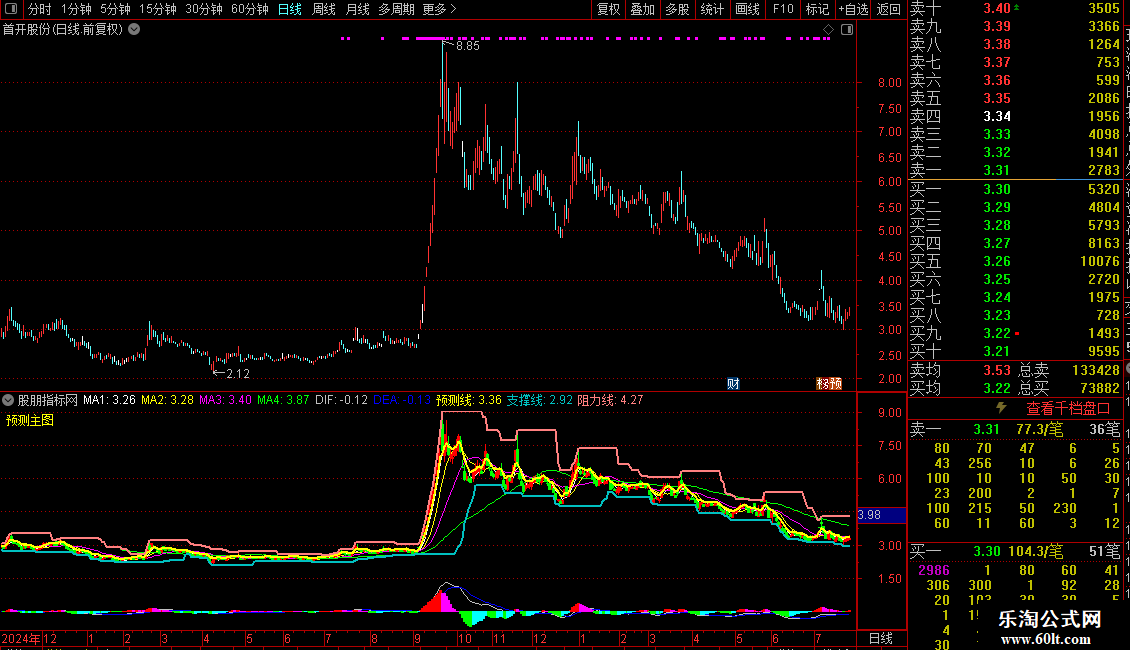The width and height of the screenshot is (1130, 650).
Task: Click the diamond icon above main chart
Action: pos(828,30)
